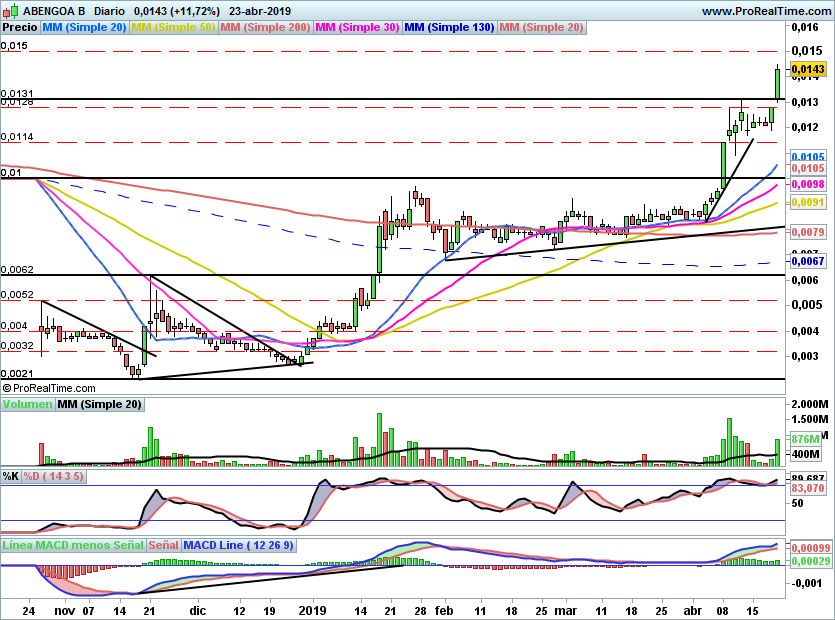Toggle the yellow MM (Simple 50) legend
835x620 pixels.
(x=173, y=27)
